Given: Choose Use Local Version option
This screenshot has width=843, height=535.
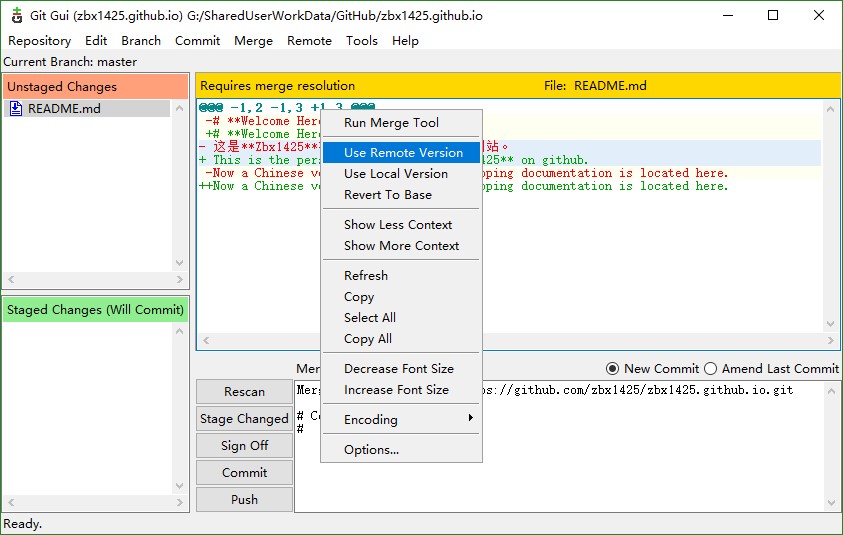Looking at the screenshot, I should pos(401,174).
